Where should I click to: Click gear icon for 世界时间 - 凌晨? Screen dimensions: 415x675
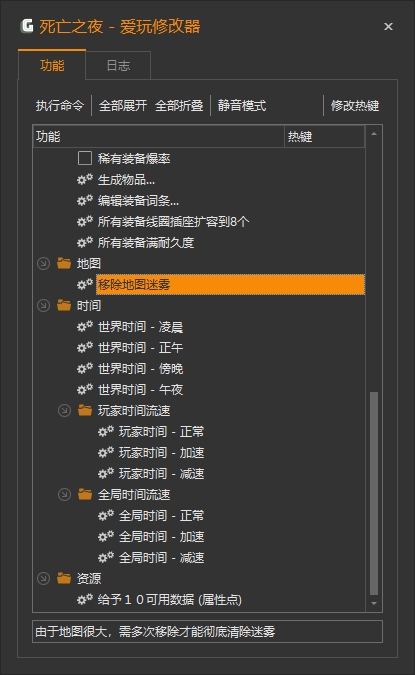pos(85,326)
